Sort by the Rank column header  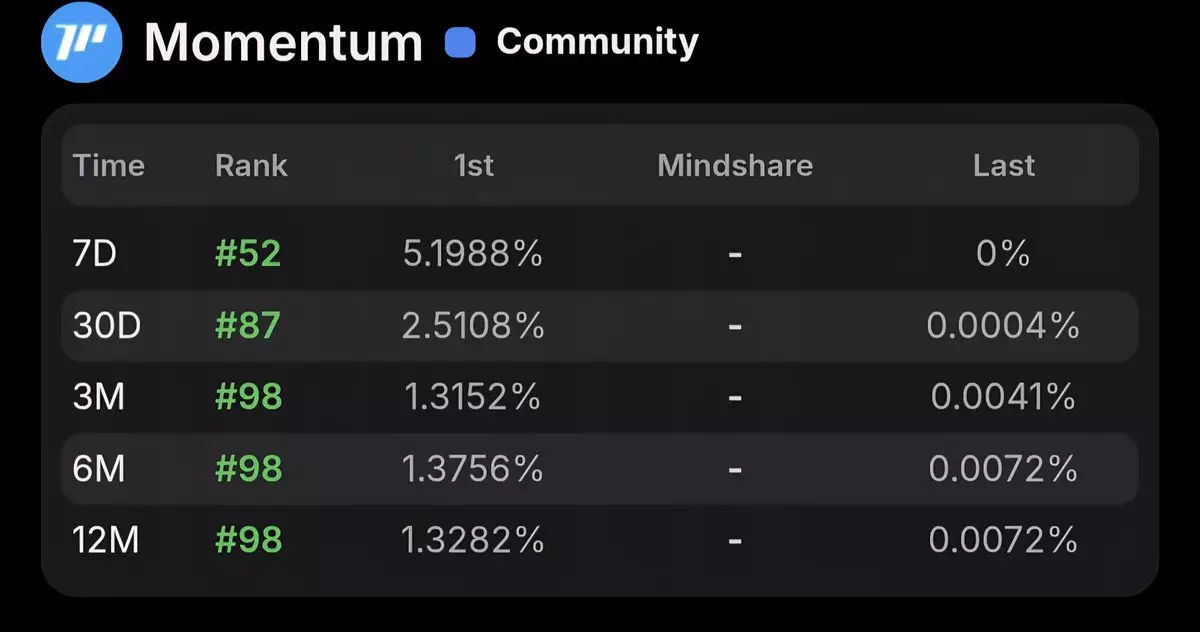tap(251, 165)
